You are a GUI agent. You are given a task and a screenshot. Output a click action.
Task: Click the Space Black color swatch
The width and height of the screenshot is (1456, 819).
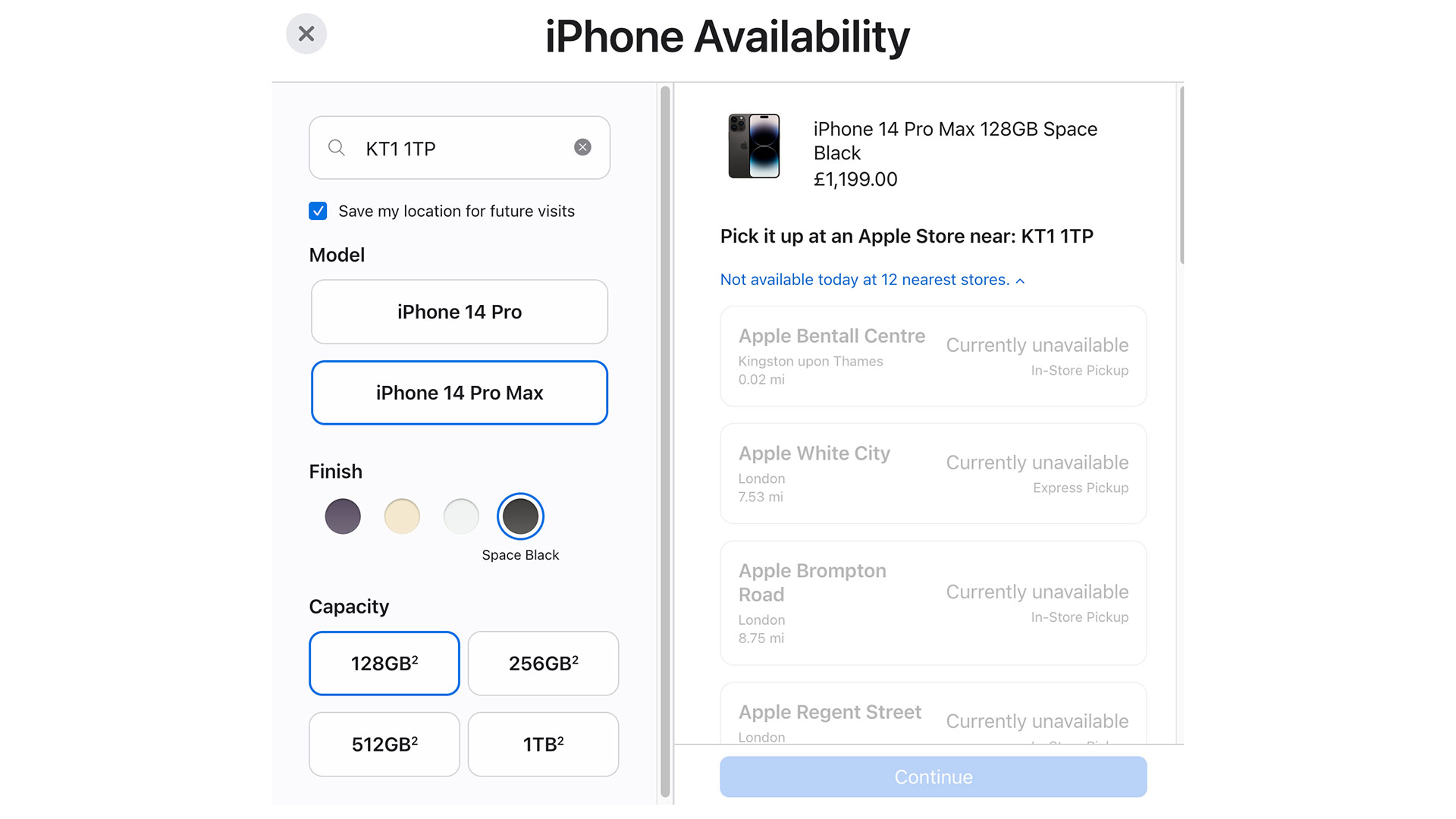[519, 516]
